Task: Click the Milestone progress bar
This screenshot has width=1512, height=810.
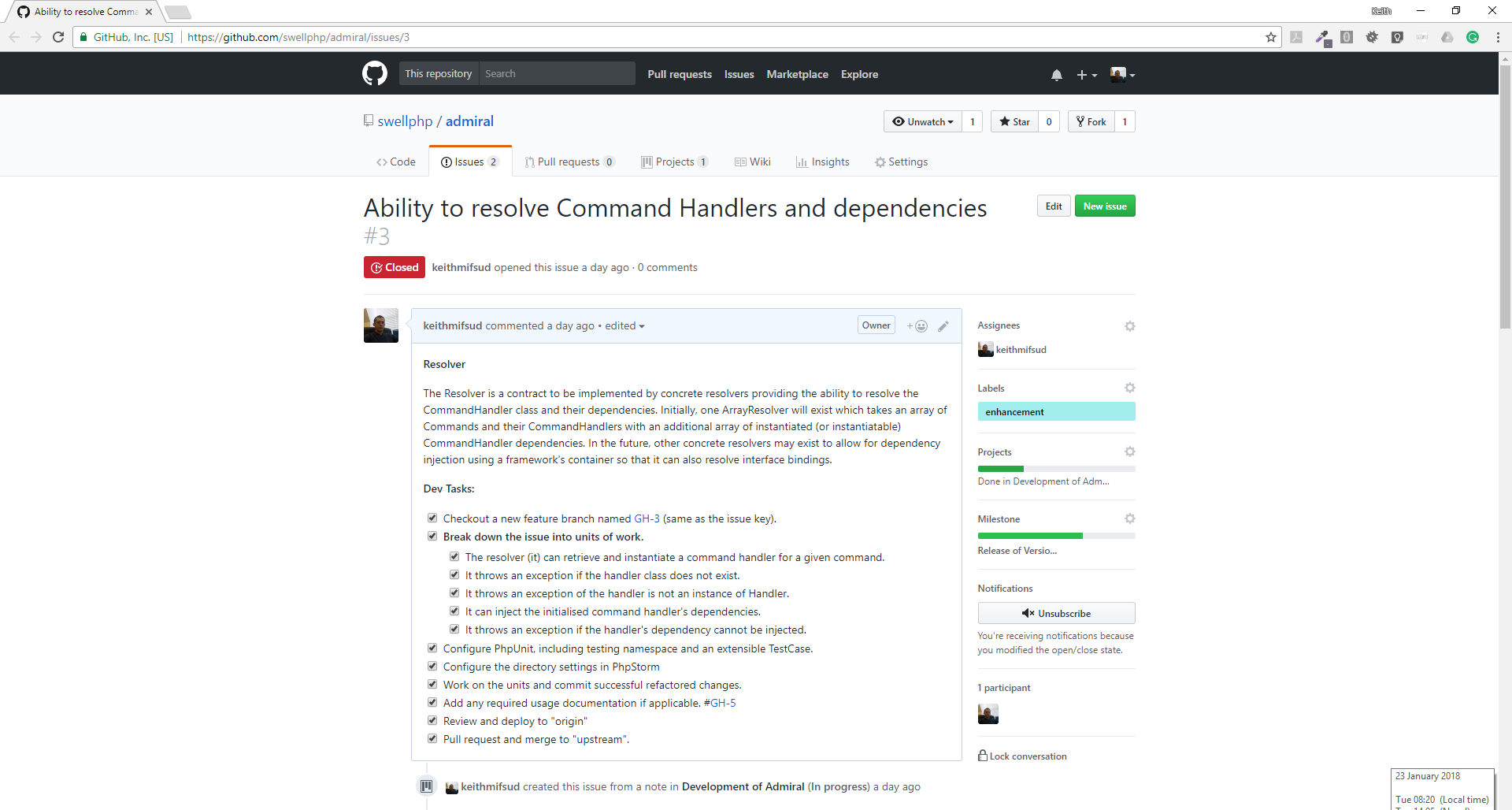Action: [x=1057, y=536]
